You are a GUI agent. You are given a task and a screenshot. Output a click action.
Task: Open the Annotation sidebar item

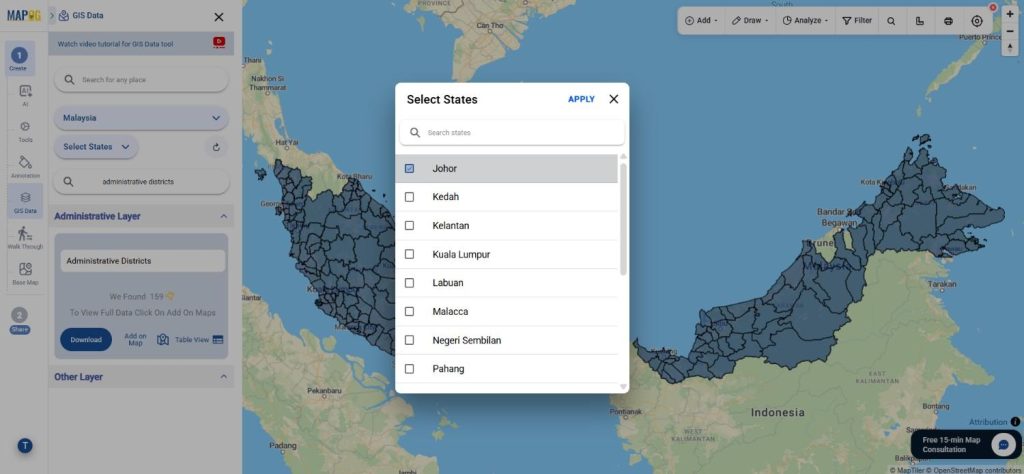25,166
